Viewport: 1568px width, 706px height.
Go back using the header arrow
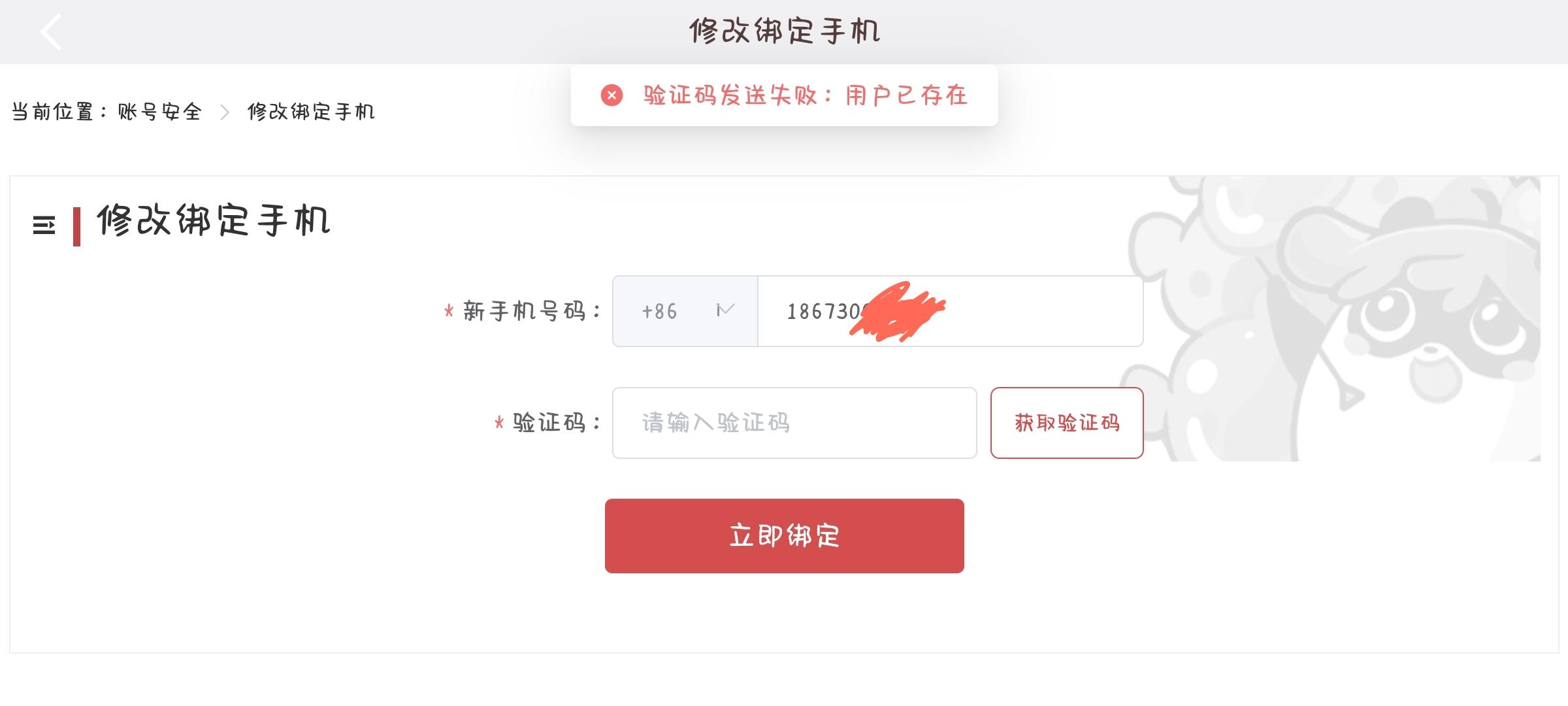pos(51,32)
